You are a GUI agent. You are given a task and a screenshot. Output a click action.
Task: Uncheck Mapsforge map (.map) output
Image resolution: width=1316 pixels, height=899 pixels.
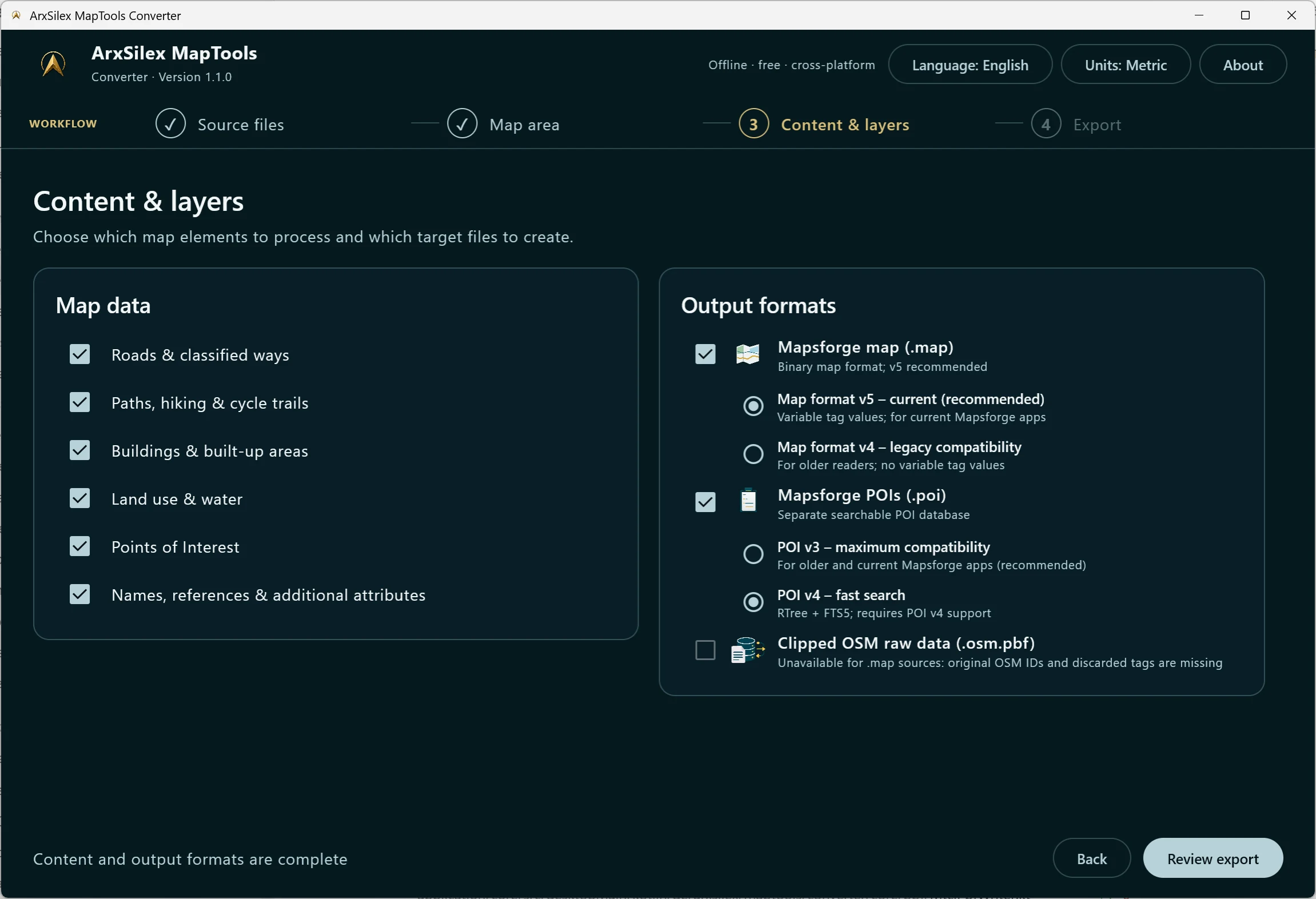(705, 354)
